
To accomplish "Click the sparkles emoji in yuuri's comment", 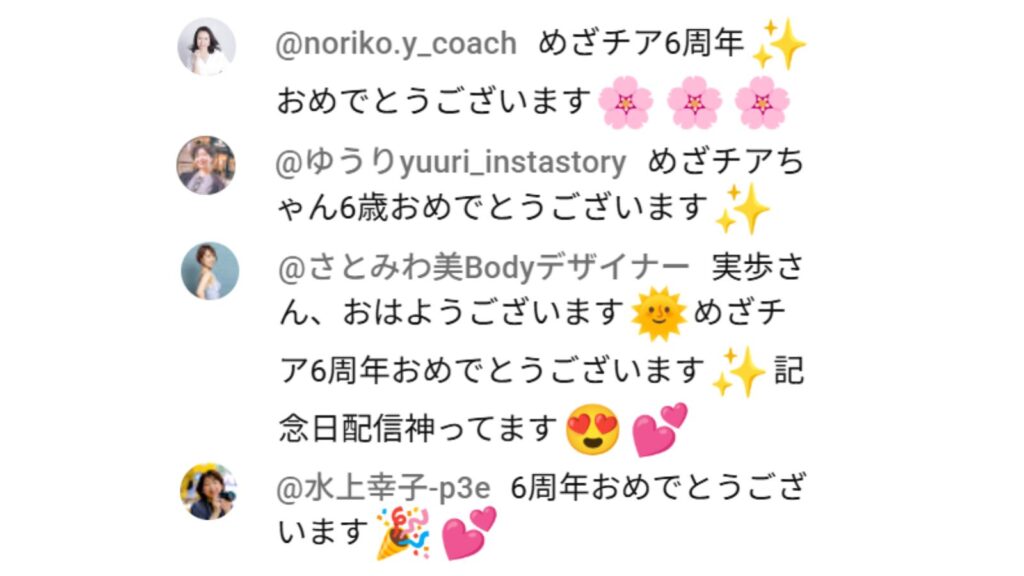I will (x=743, y=208).
